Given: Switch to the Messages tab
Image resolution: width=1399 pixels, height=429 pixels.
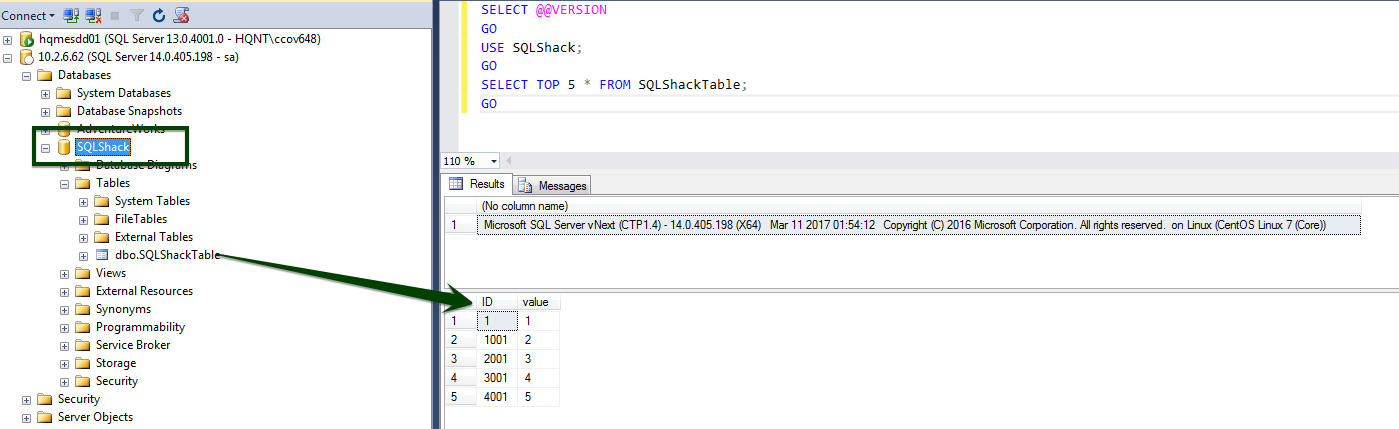Looking at the screenshot, I should click(552, 186).
